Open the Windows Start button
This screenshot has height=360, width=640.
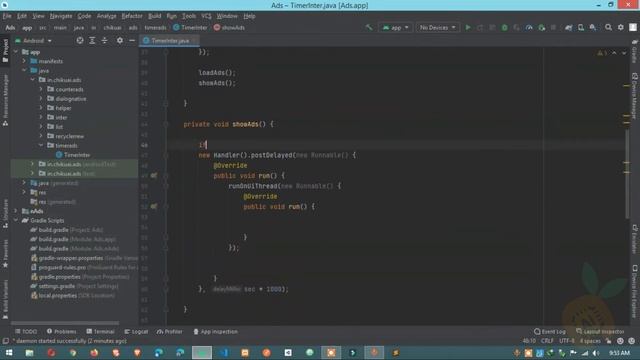coord(9,353)
